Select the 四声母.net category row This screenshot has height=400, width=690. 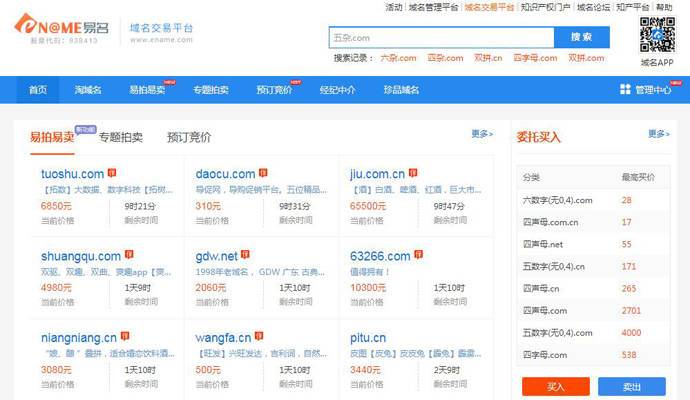pyautogui.click(x=594, y=244)
